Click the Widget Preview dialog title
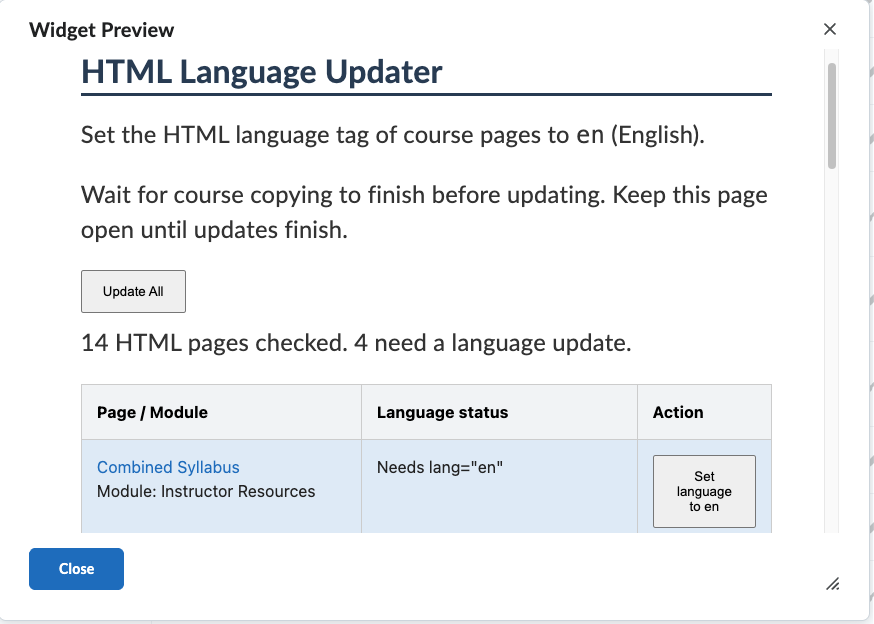Image resolution: width=874 pixels, height=624 pixels. tap(101, 30)
